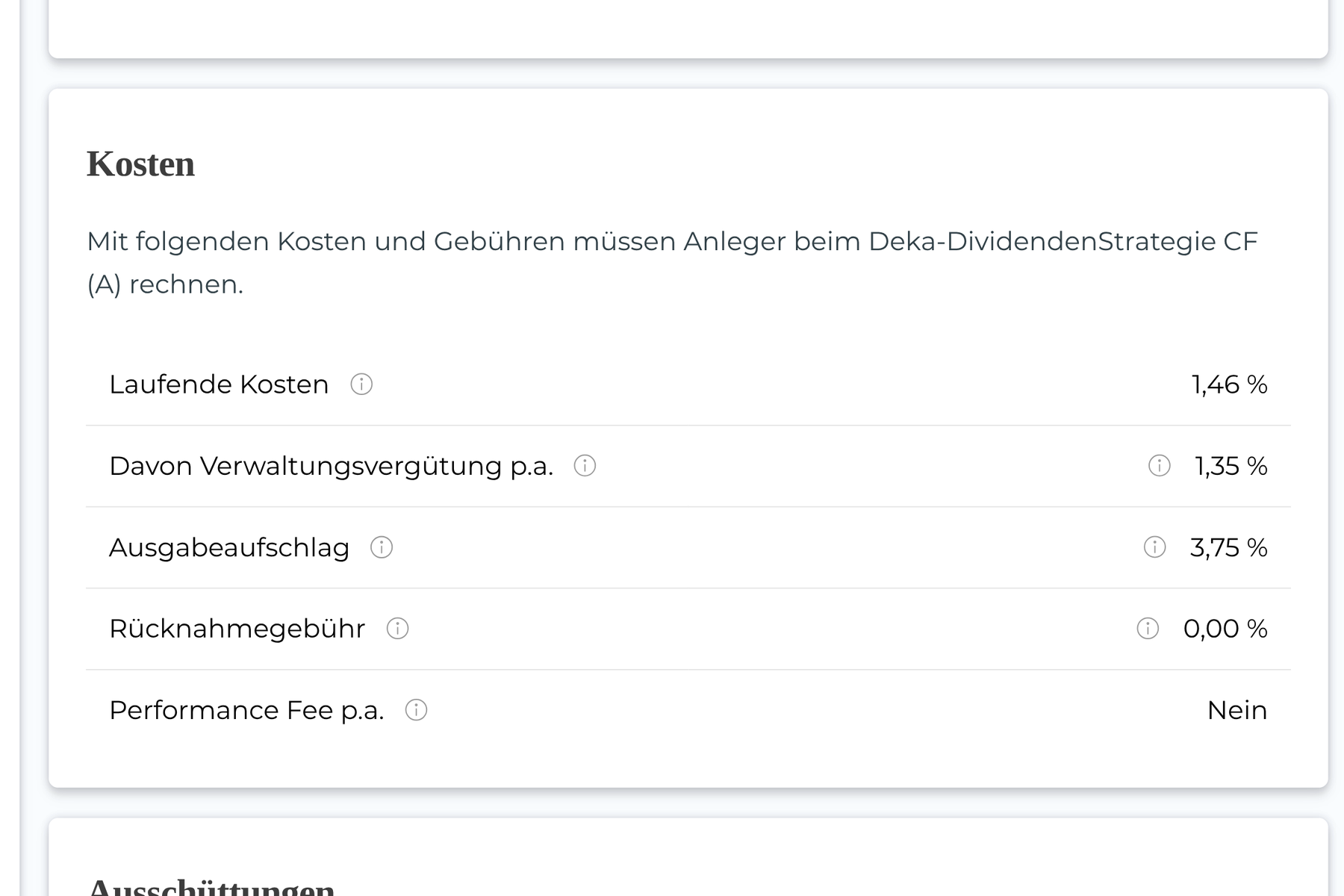Viewport: 1344px width, 896px height.
Task: Click the 1,35 % management fee value
Action: tap(1231, 466)
